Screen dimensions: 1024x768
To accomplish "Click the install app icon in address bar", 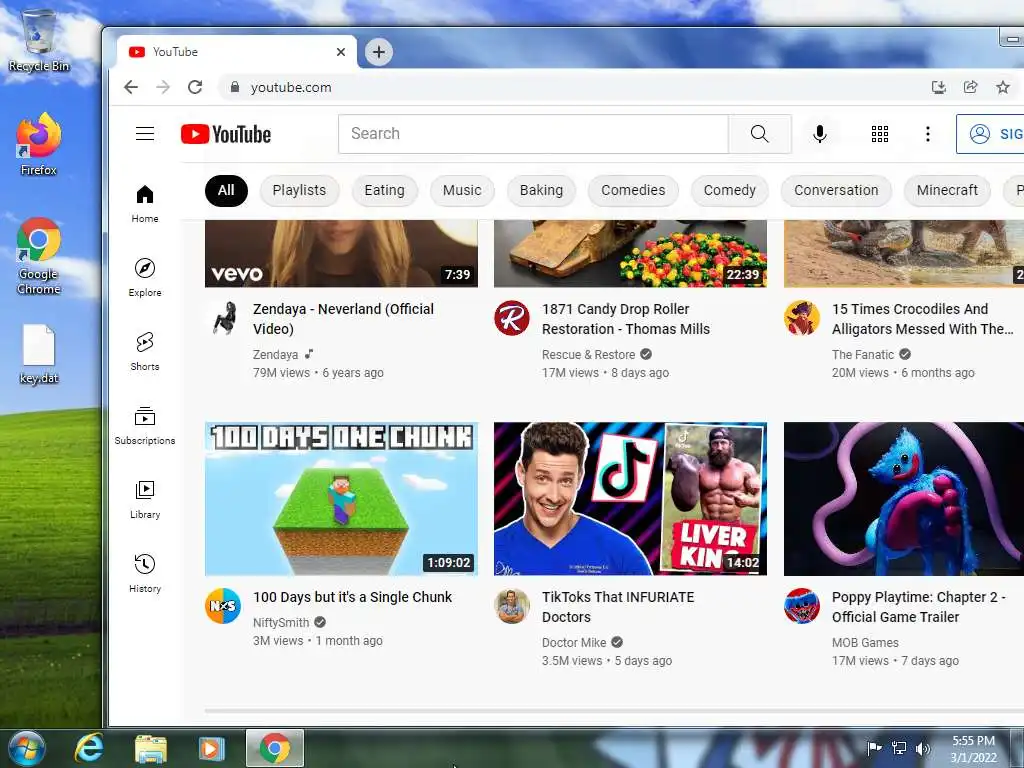I will coord(938,87).
